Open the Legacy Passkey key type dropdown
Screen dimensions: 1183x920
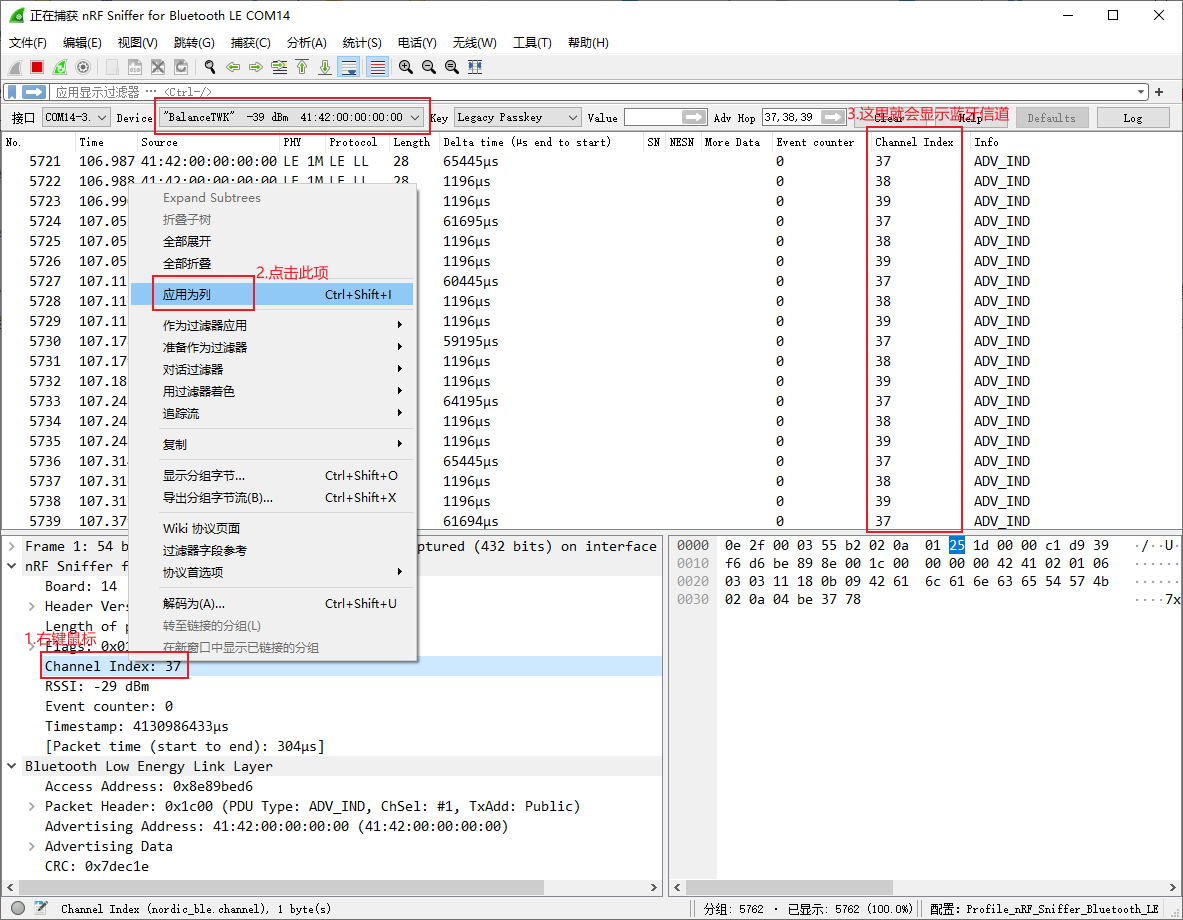click(x=517, y=117)
